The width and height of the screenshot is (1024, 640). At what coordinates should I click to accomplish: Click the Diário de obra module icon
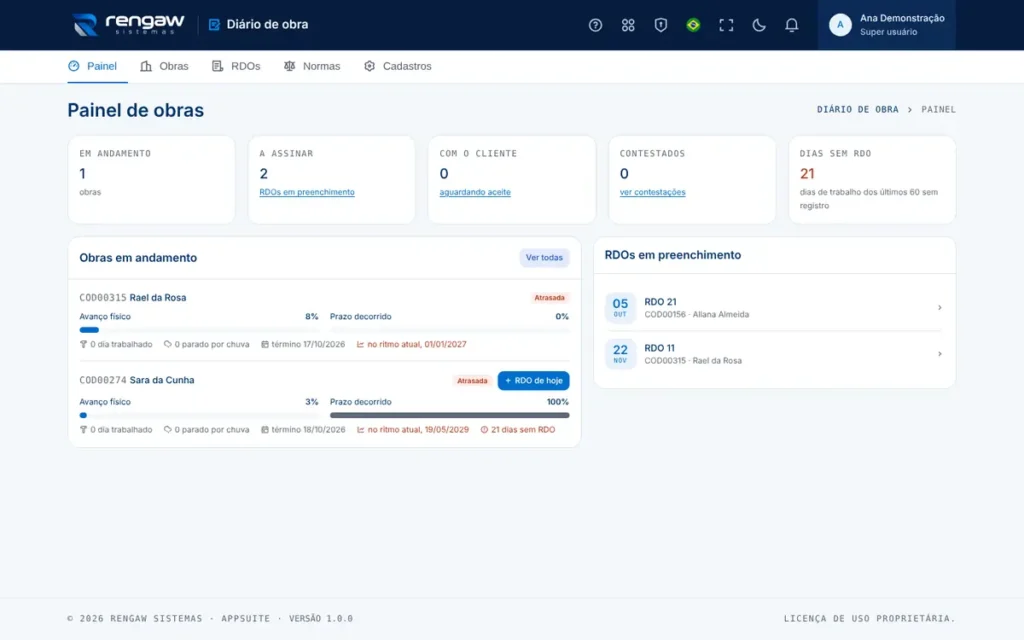(214, 25)
